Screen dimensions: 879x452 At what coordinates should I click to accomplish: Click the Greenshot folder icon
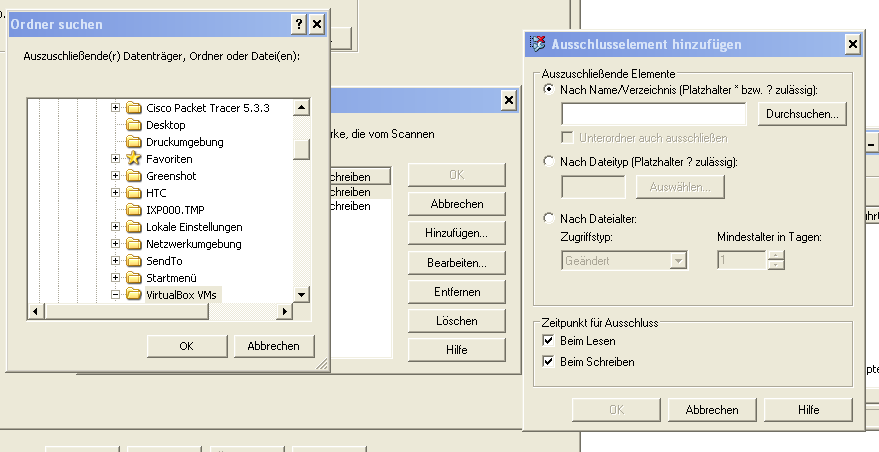(x=133, y=176)
